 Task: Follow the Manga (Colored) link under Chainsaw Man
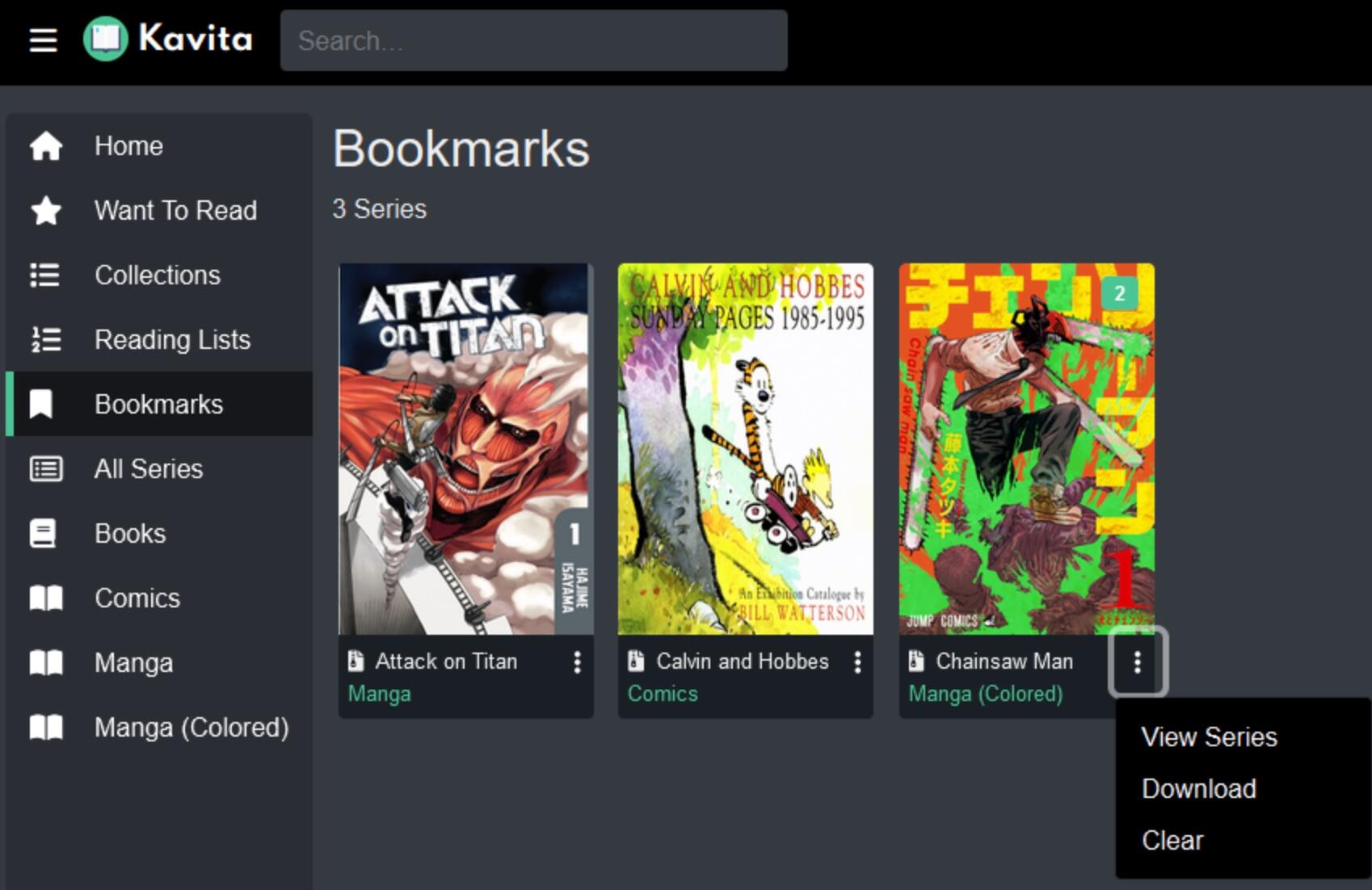[x=985, y=694]
